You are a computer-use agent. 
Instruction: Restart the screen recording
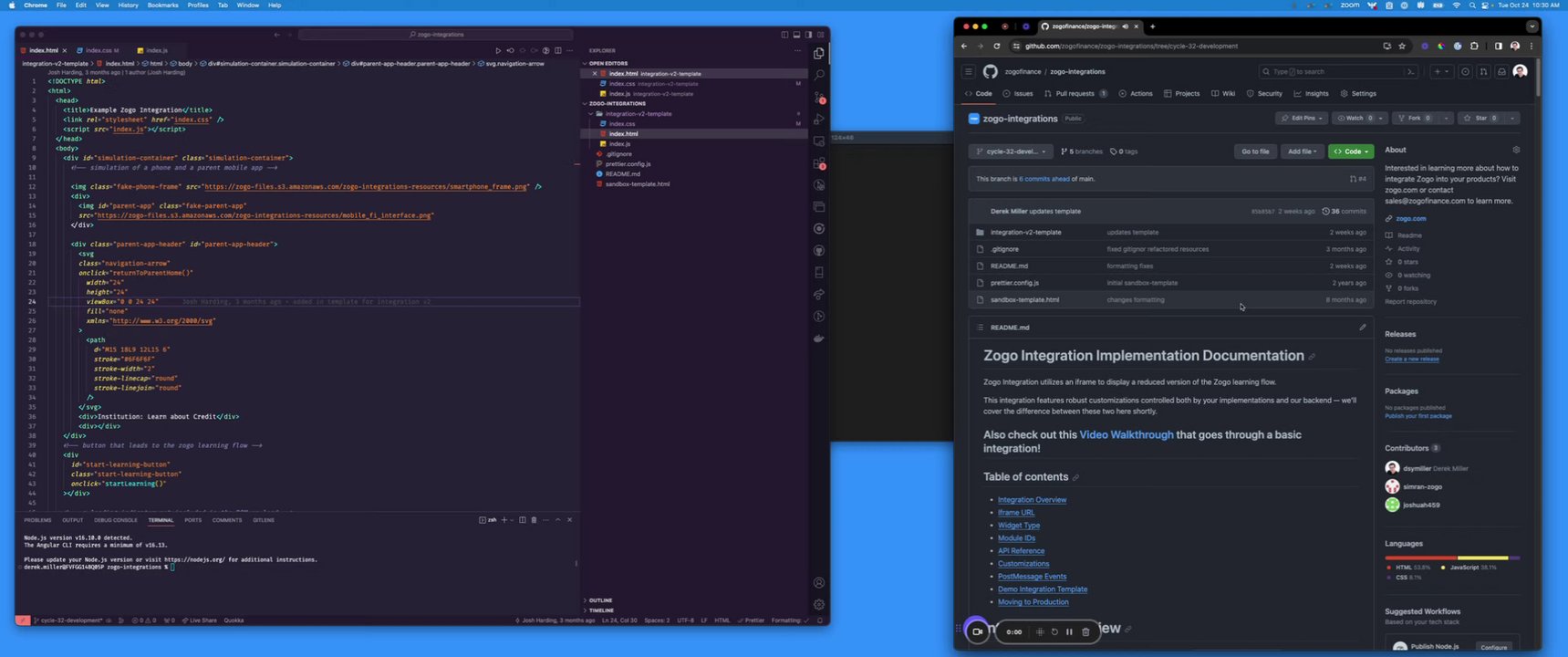1054,631
